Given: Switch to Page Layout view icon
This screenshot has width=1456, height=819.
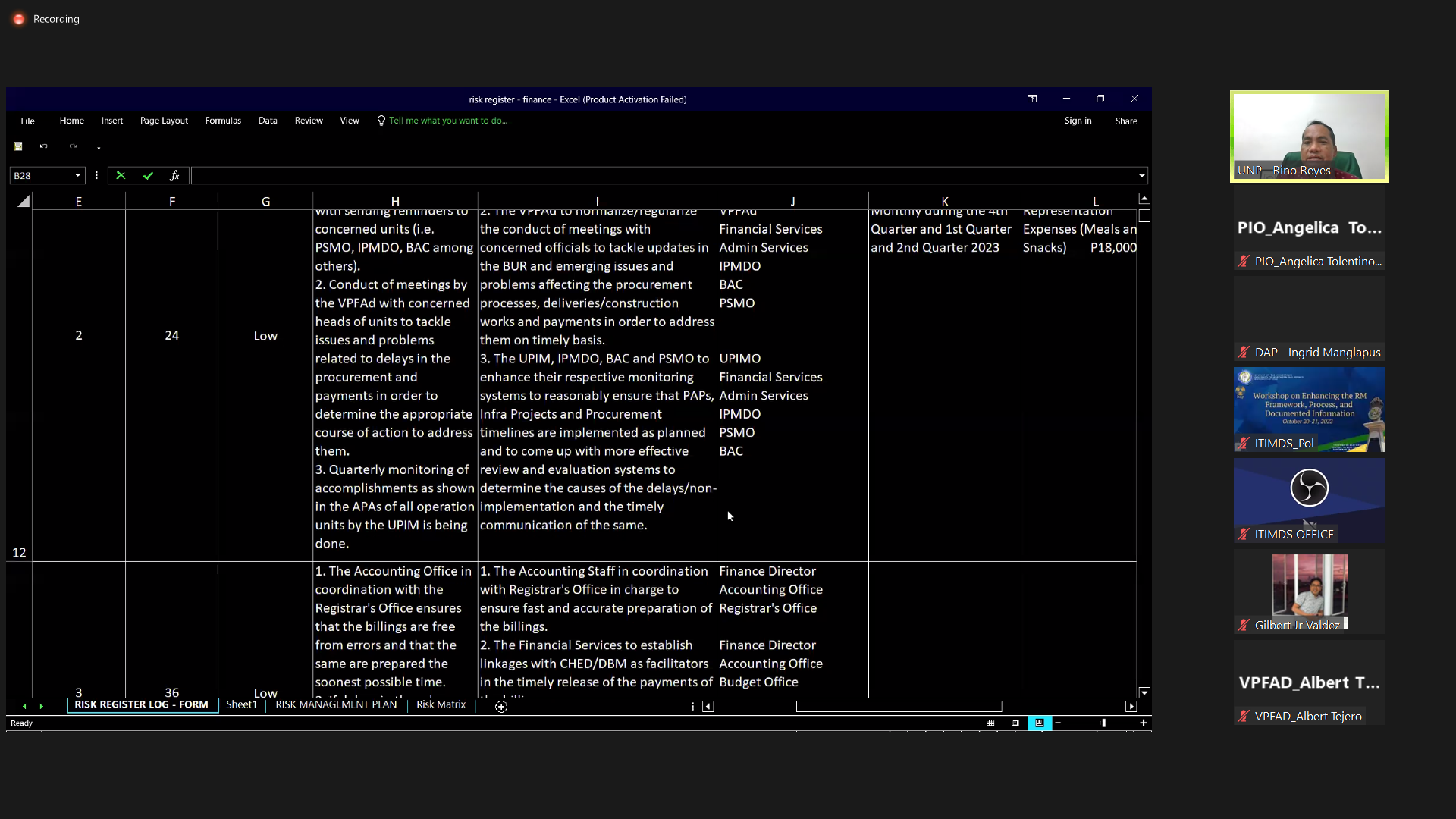Looking at the screenshot, I should tap(1015, 723).
